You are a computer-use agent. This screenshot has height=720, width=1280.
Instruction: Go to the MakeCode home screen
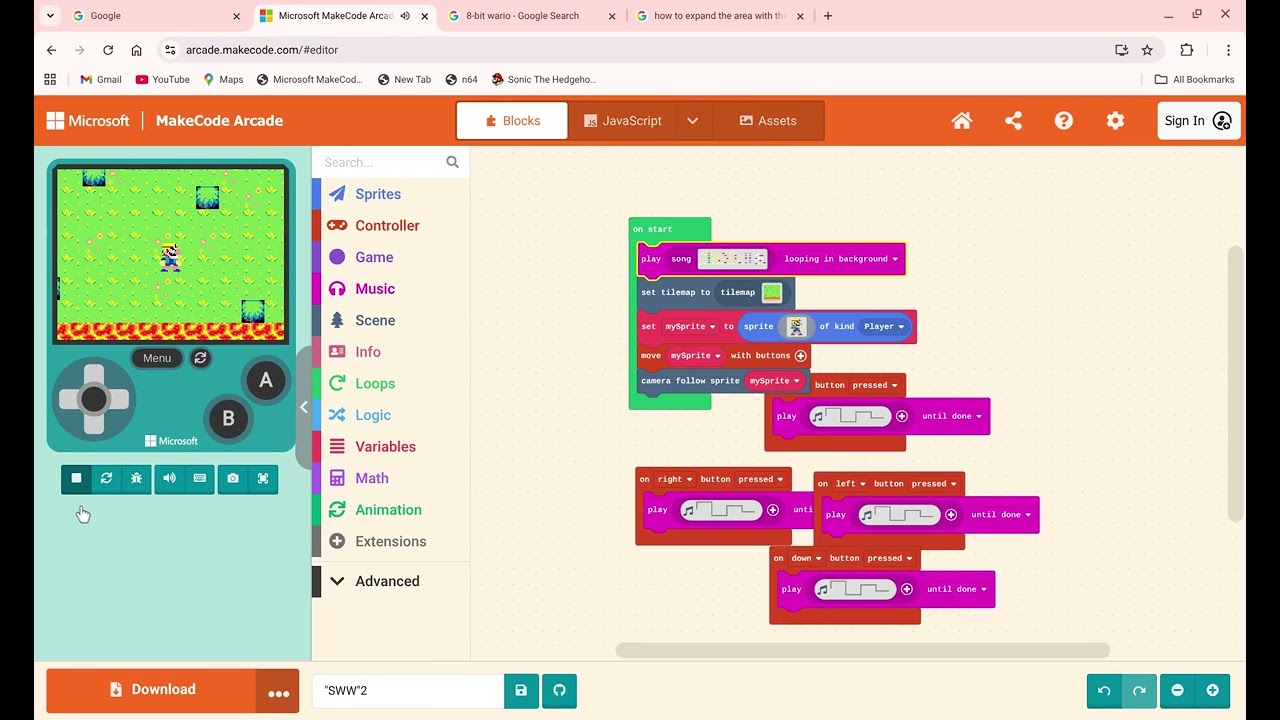(x=962, y=121)
